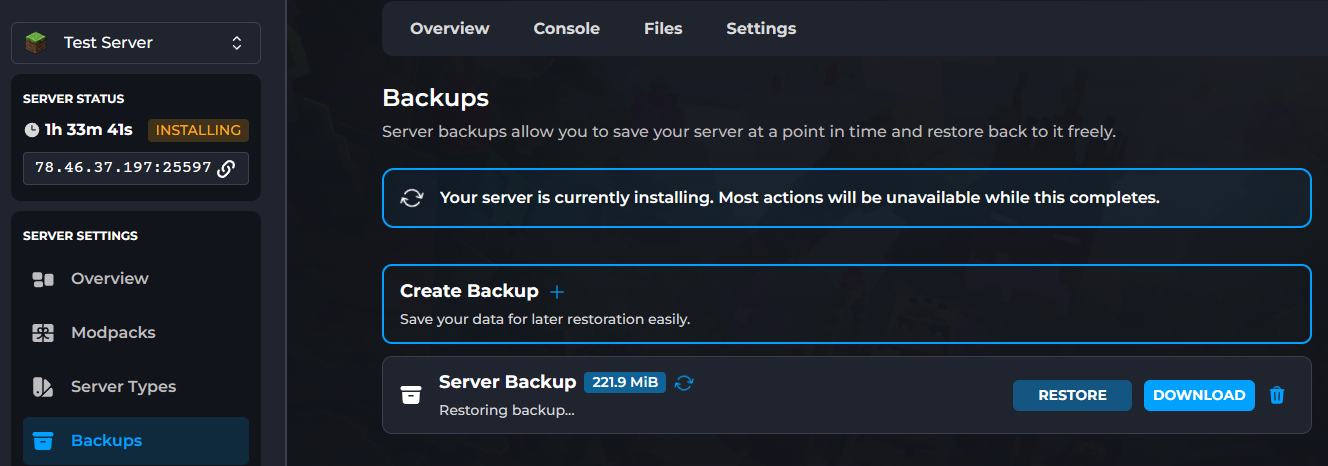The width and height of the screenshot is (1328, 466).
Task: Click the Backups page heading
Action: click(x=436, y=98)
